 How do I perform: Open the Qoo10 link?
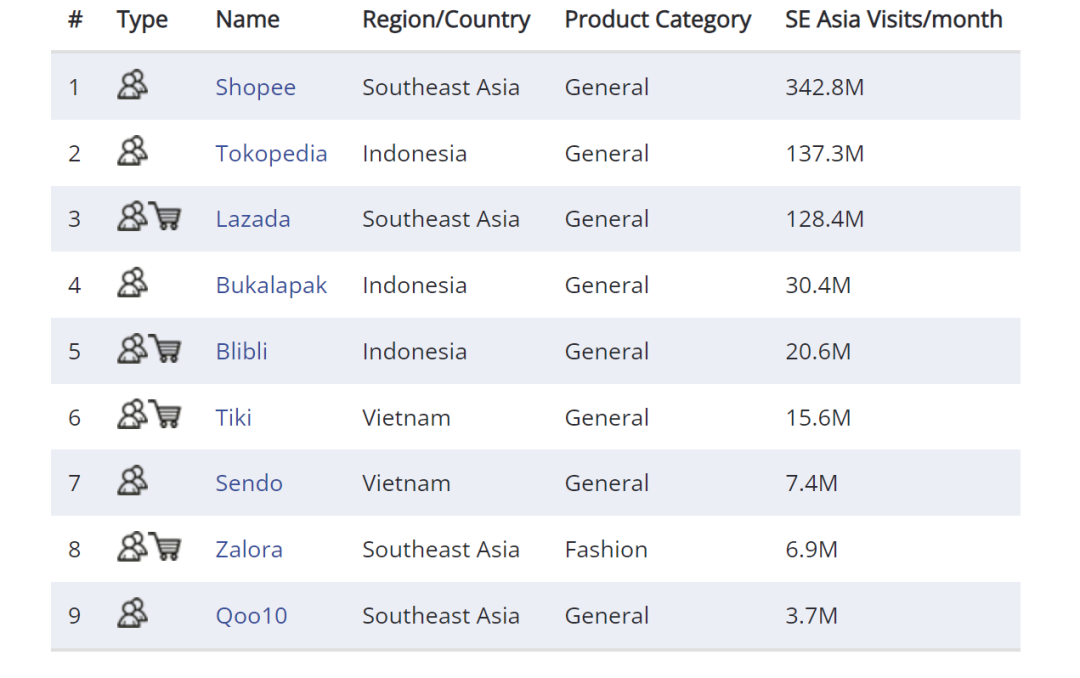pyautogui.click(x=251, y=616)
